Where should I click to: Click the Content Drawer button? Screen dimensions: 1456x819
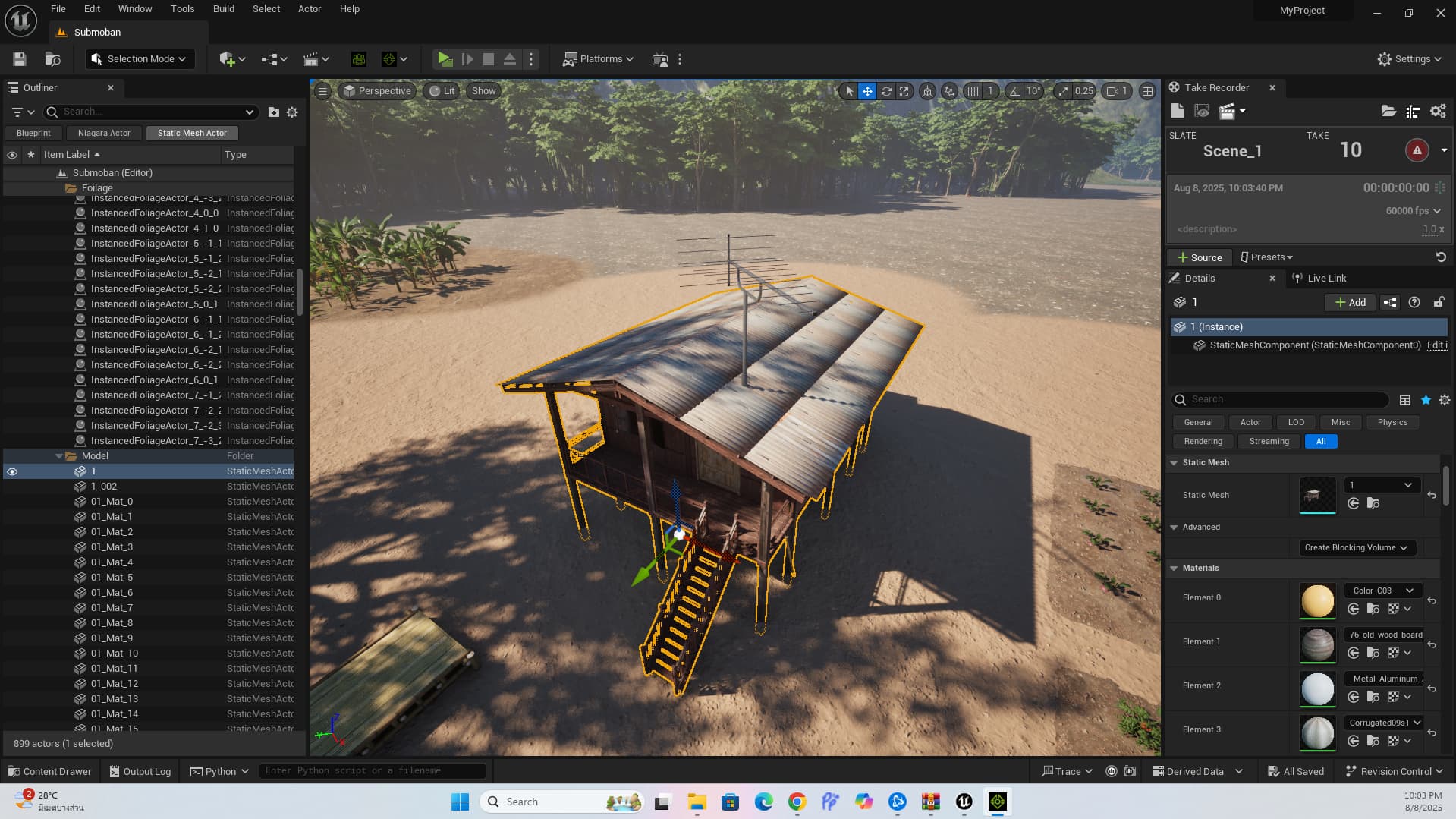pos(50,771)
